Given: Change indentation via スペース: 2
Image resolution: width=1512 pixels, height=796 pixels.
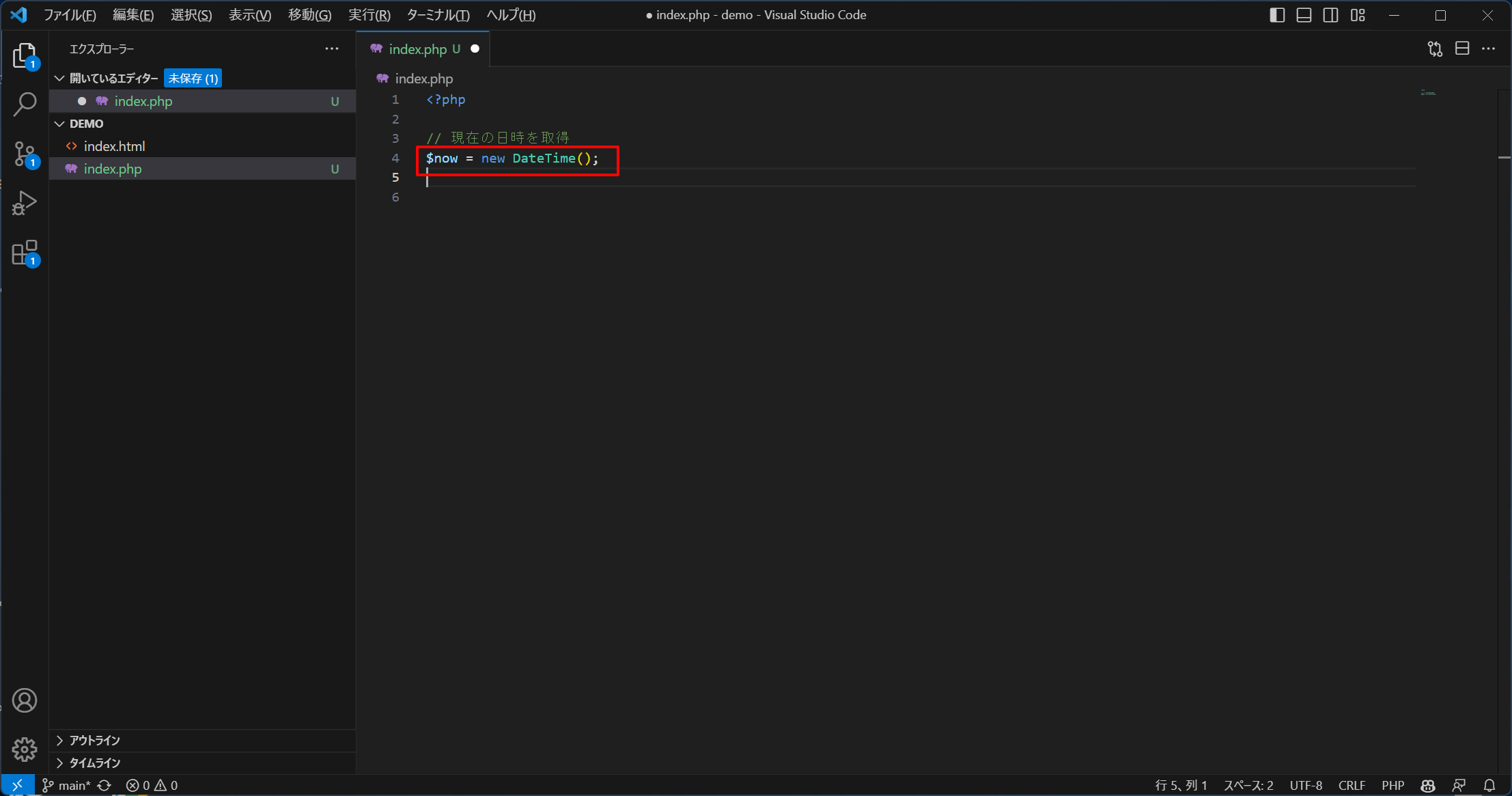Looking at the screenshot, I should 1248,785.
